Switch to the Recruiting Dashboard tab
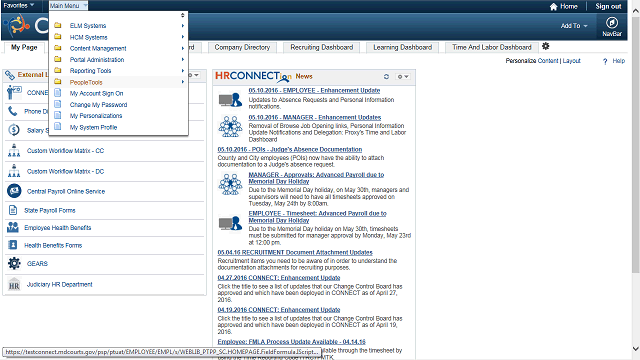 (x=322, y=47)
